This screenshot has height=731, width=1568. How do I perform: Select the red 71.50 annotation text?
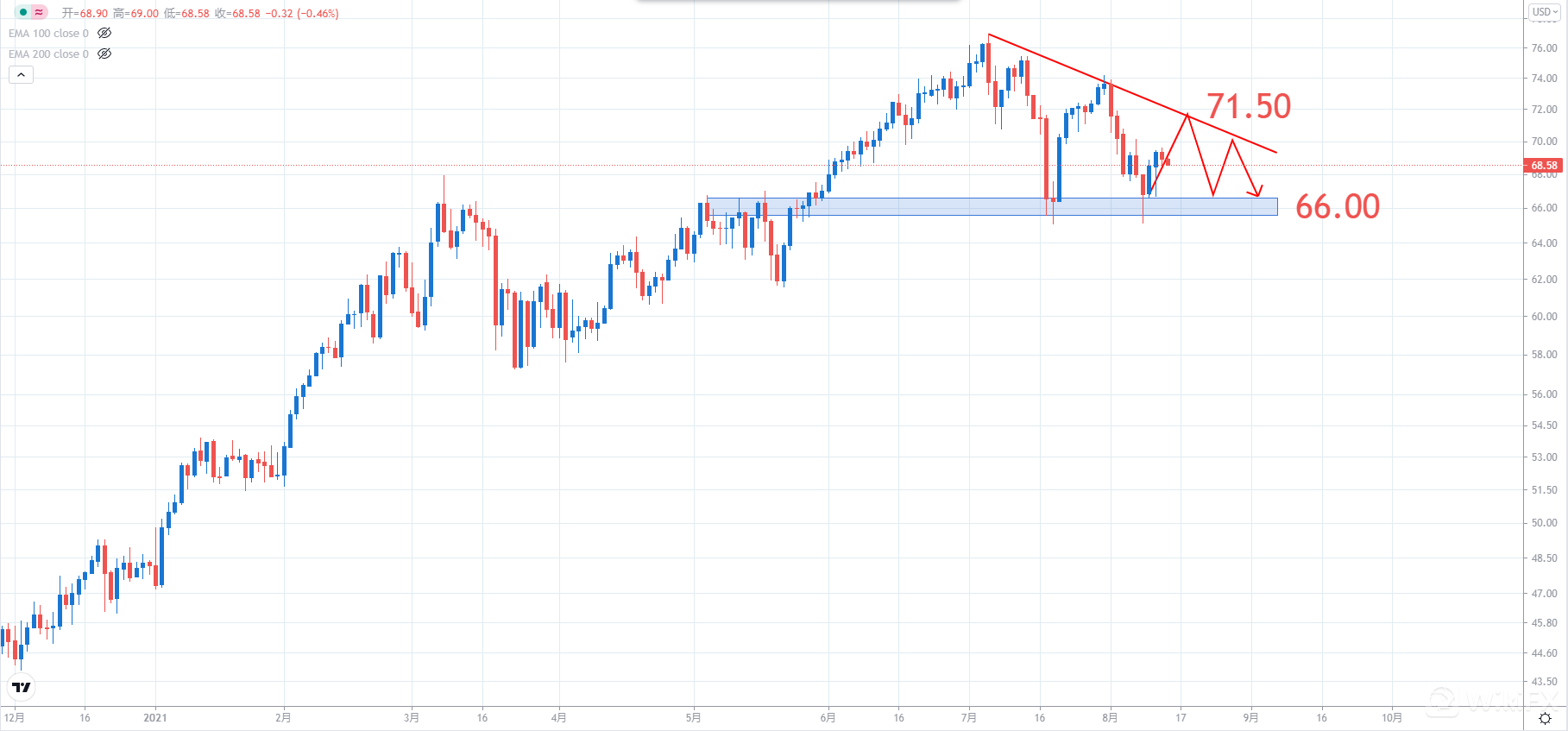(x=1247, y=105)
